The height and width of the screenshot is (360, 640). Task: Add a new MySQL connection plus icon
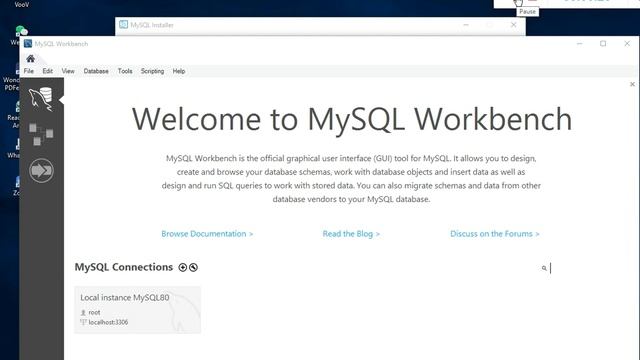(x=183, y=267)
